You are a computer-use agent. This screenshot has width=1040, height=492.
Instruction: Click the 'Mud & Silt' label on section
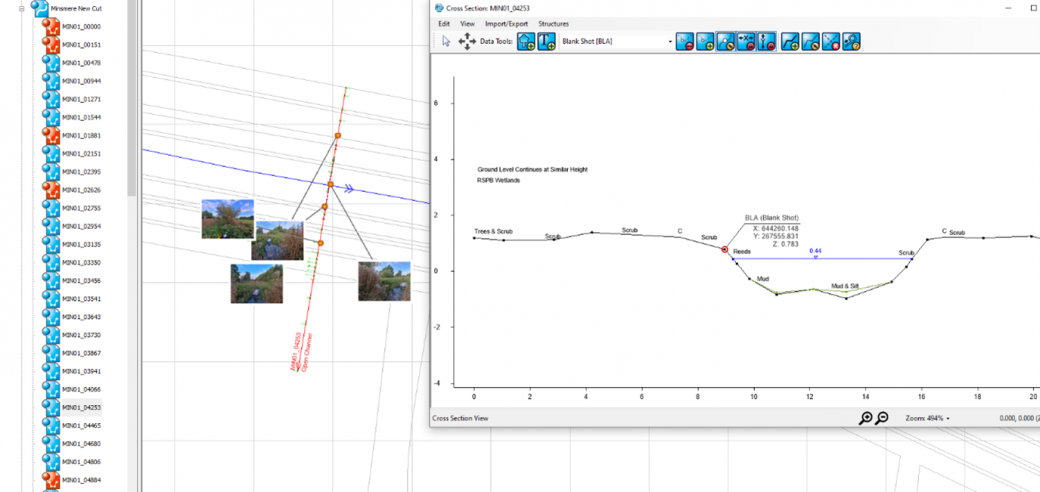click(x=845, y=286)
